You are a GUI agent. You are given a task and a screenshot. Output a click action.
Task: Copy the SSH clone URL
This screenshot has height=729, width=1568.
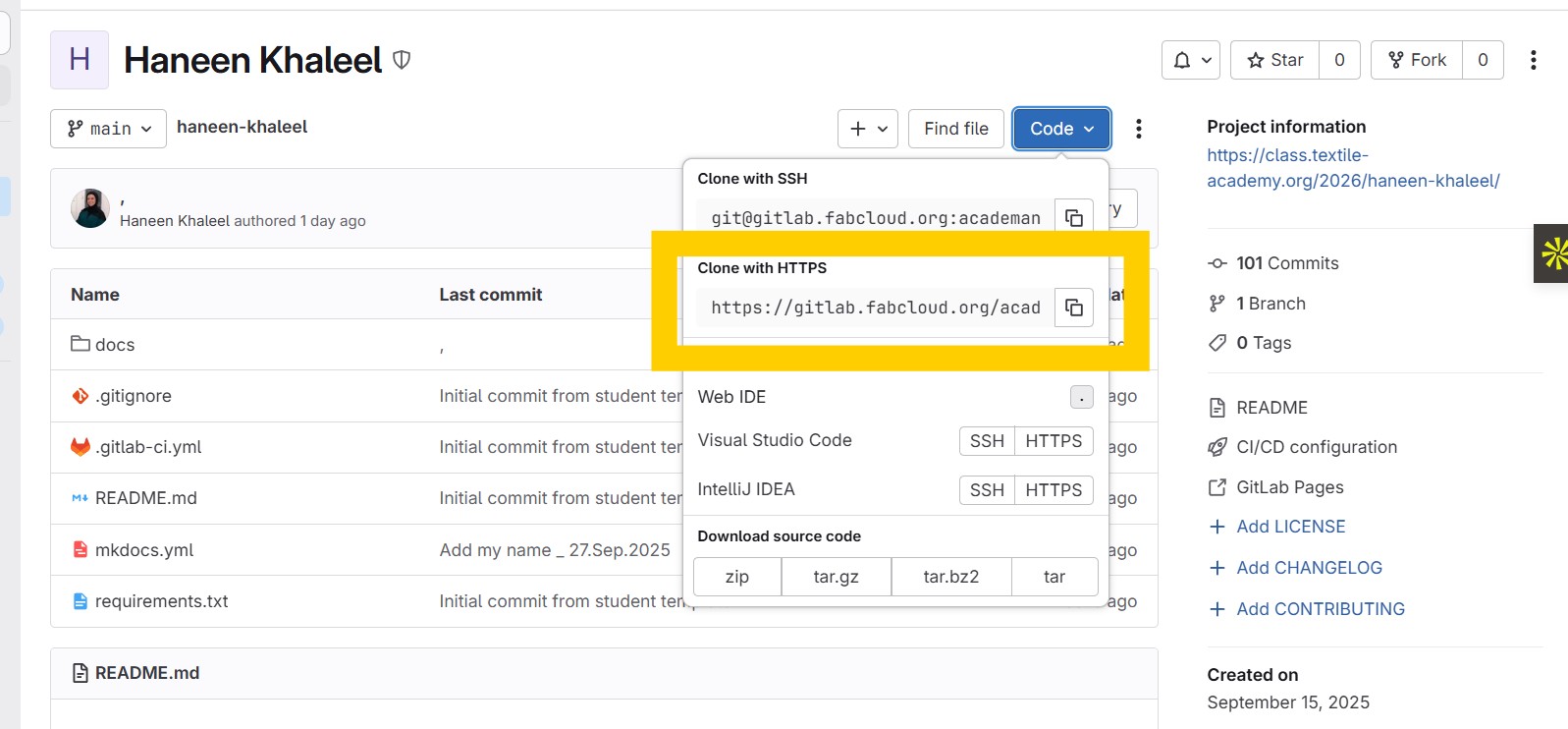coord(1073,217)
